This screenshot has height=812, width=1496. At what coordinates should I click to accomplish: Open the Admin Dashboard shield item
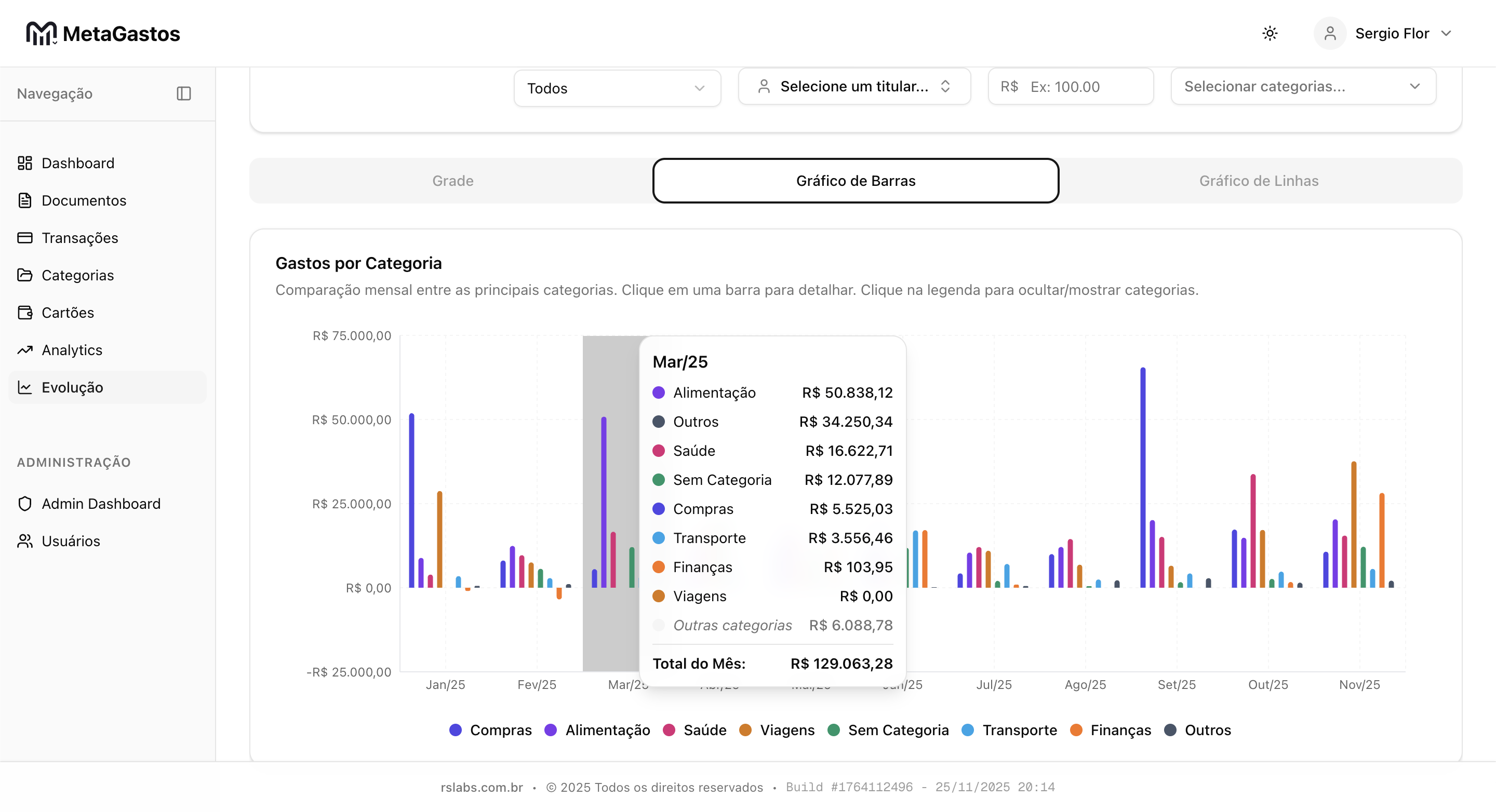coord(100,504)
